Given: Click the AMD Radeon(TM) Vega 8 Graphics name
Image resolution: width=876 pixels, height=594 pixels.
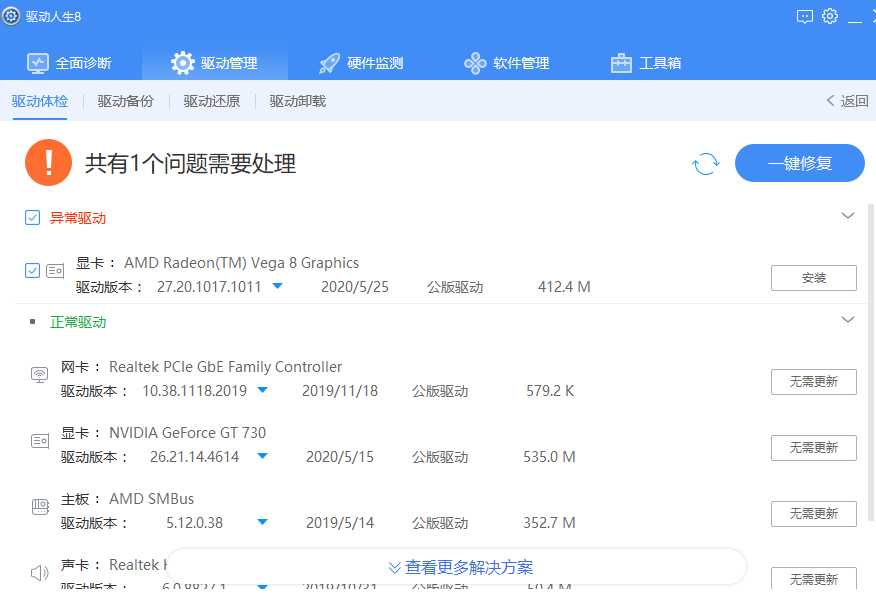Looking at the screenshot, I should 241,263.
